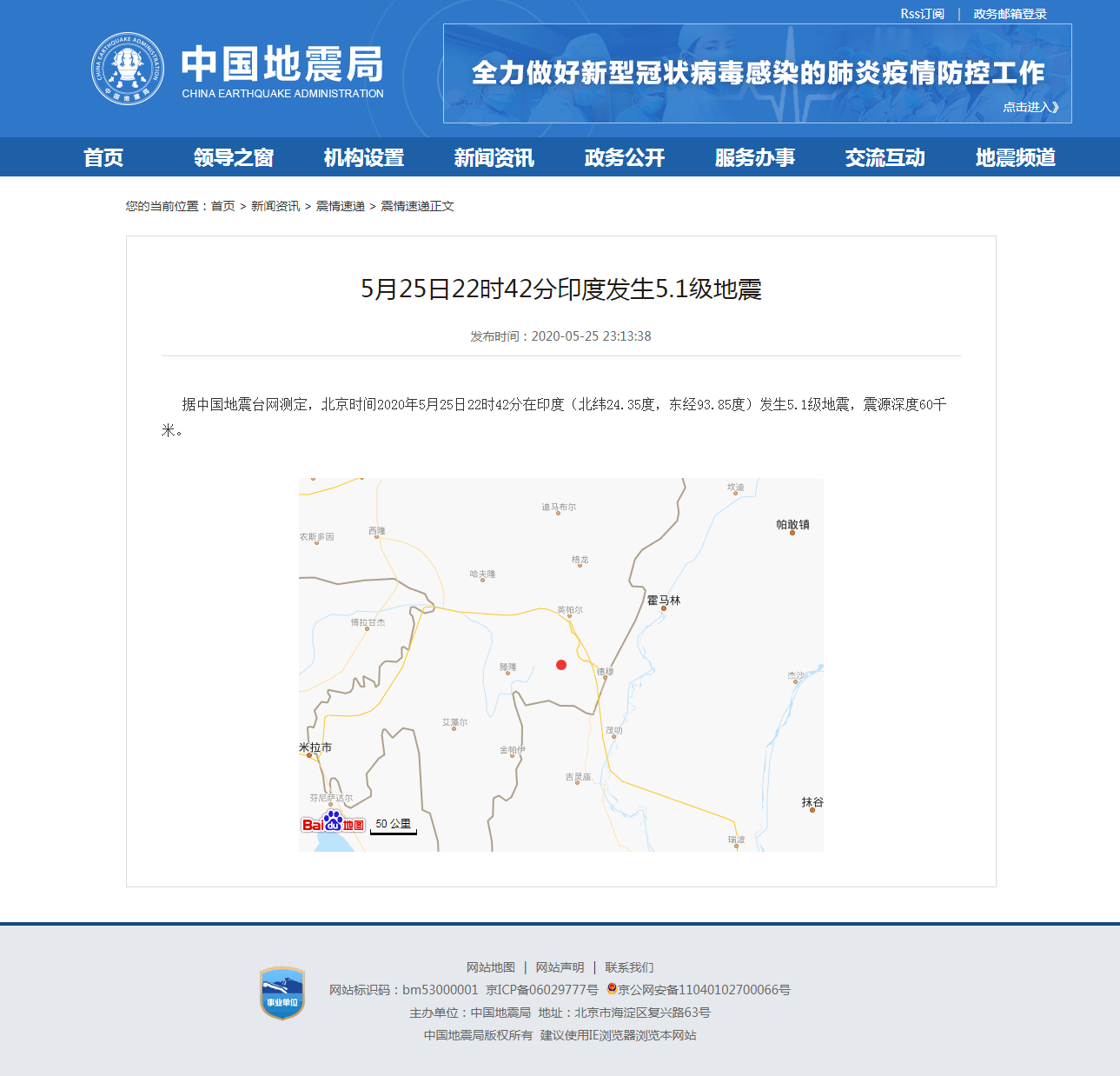Click the 网站标识码 bm53000001 text
The width and height of the screenshot is (1120, 1076).
pyautogui.click(x=404, y=990)
